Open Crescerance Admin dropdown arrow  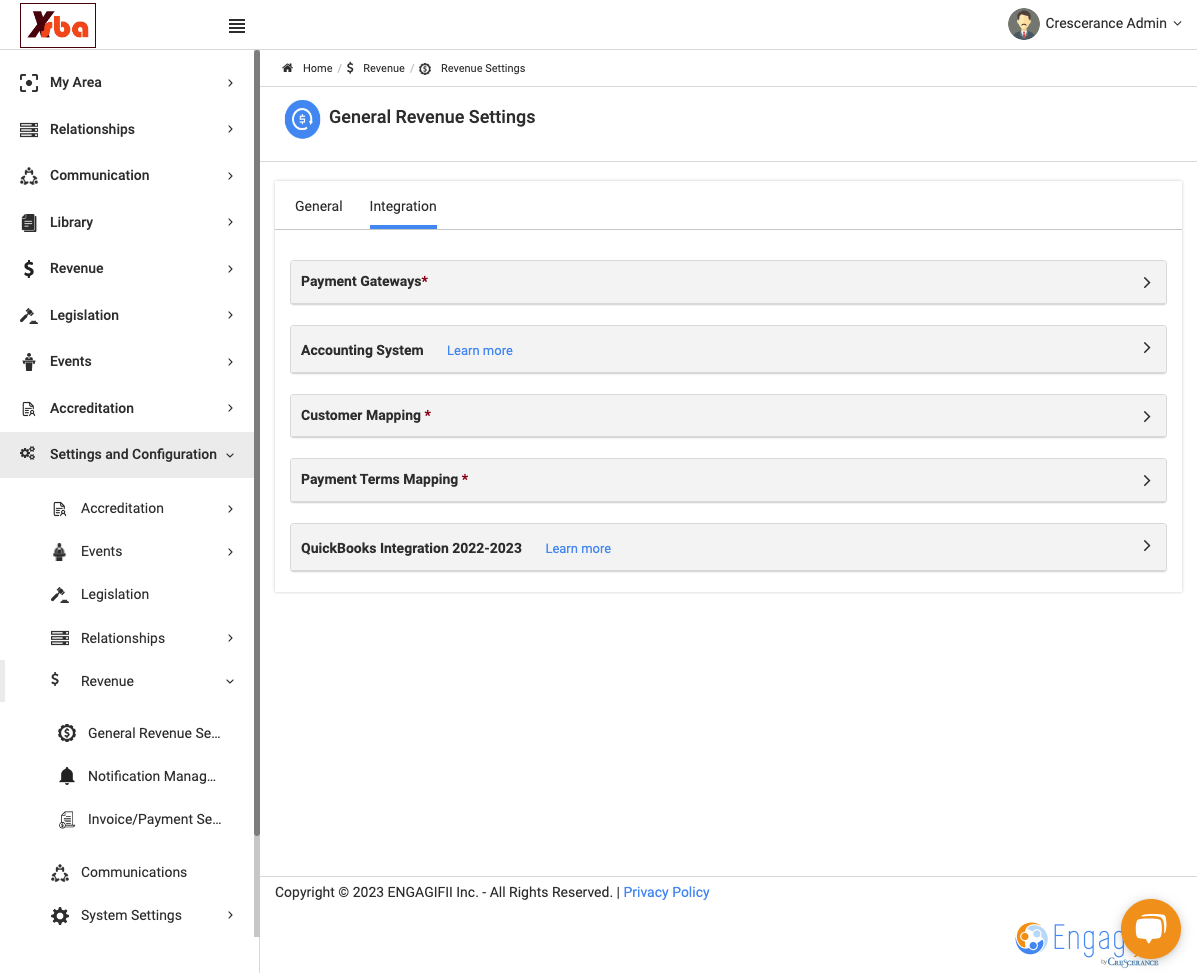1177,24
